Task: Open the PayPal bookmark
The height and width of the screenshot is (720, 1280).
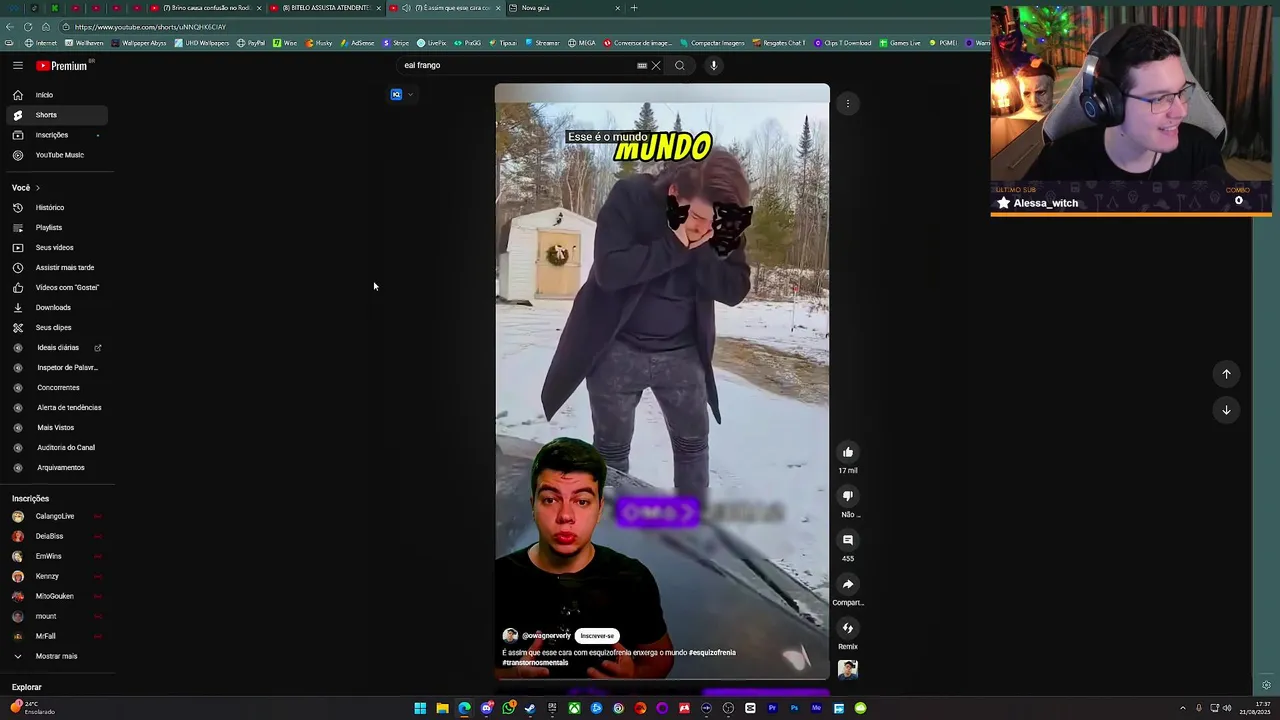Action: coord(251,43)
